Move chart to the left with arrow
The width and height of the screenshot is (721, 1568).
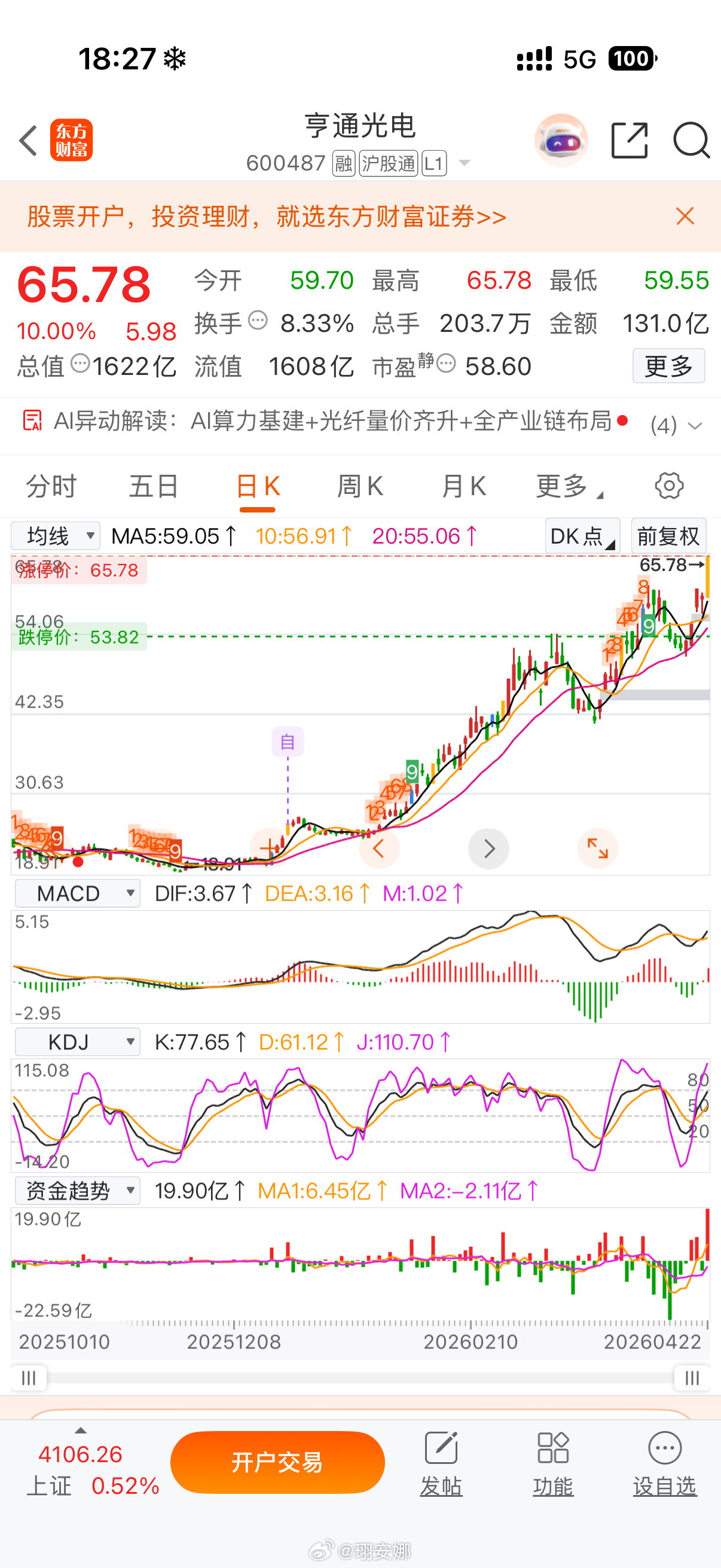pyautogui.click(x=378, y=848)
